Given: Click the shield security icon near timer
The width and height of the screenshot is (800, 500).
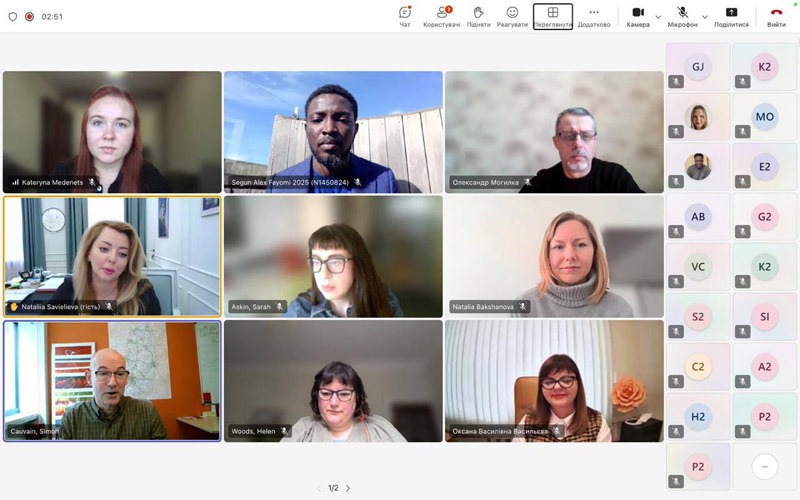Looking at the screenshot, I should (x=13, y=16).
